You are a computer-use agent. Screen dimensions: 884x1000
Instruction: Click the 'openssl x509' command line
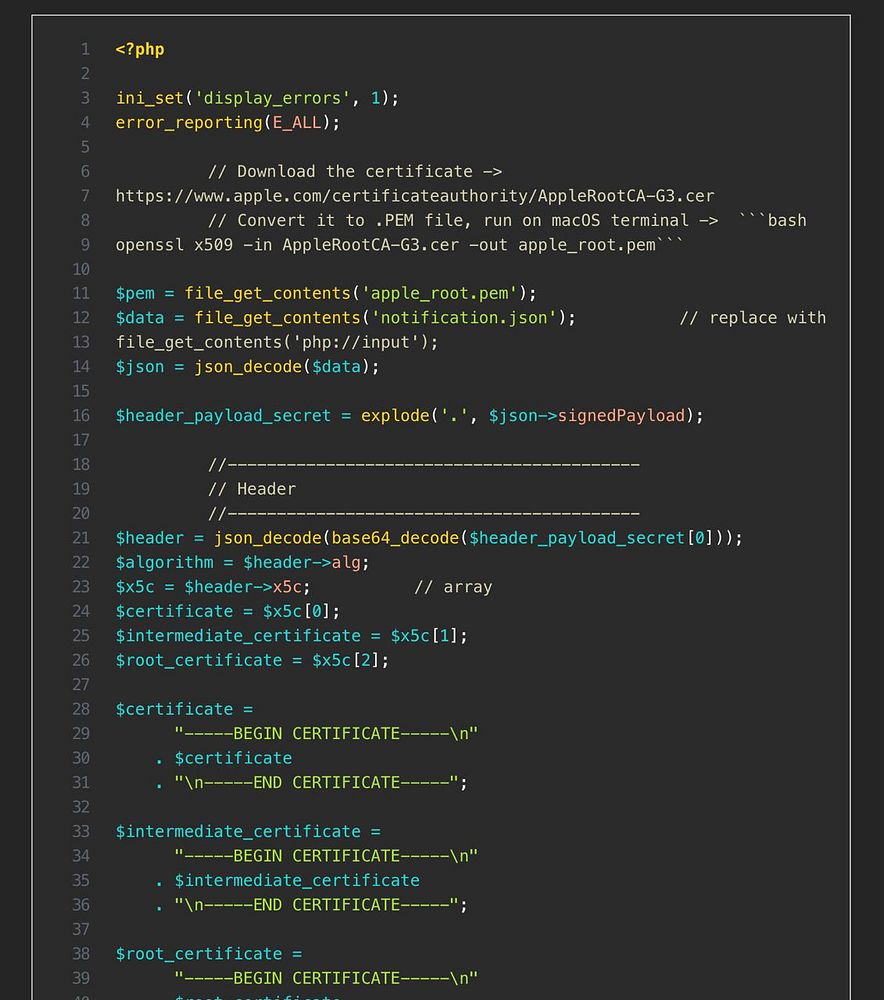399,245
